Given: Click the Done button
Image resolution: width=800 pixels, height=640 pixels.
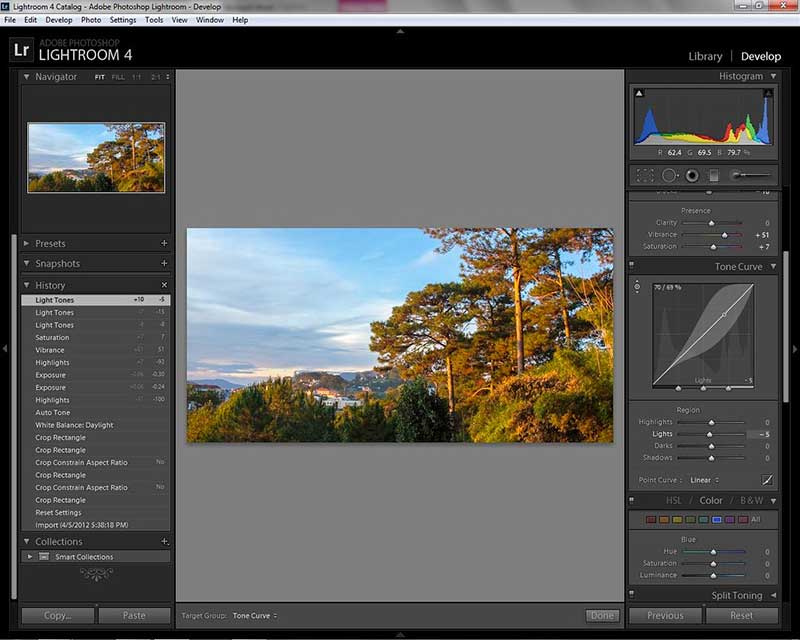Looking at the screenshot, I should point(602,616).
